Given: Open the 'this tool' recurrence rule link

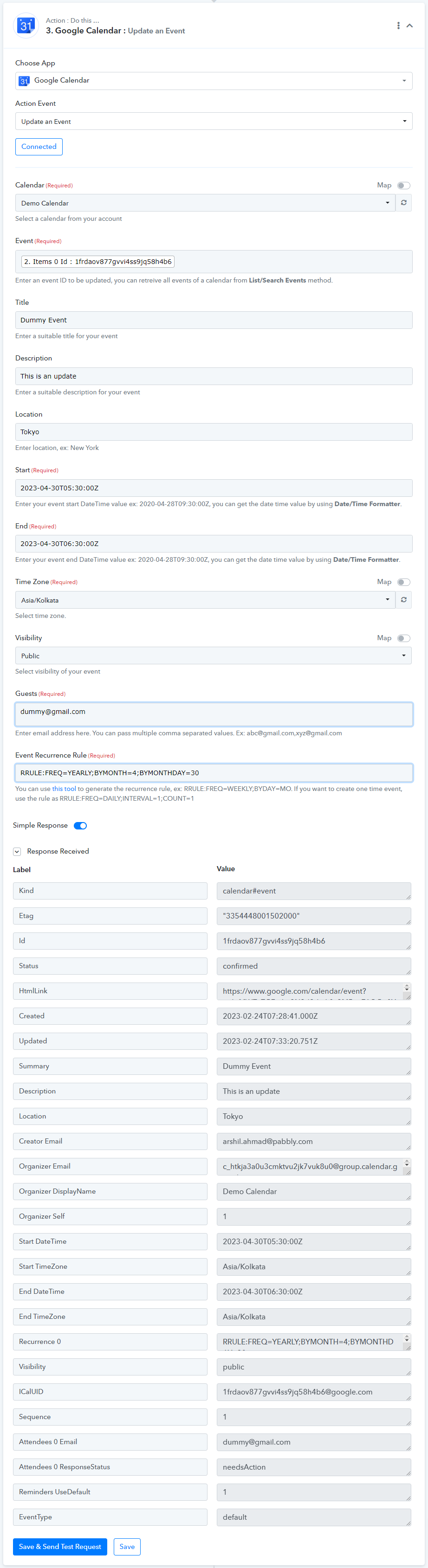Looking at the screenshot, I should coord(64,789).
